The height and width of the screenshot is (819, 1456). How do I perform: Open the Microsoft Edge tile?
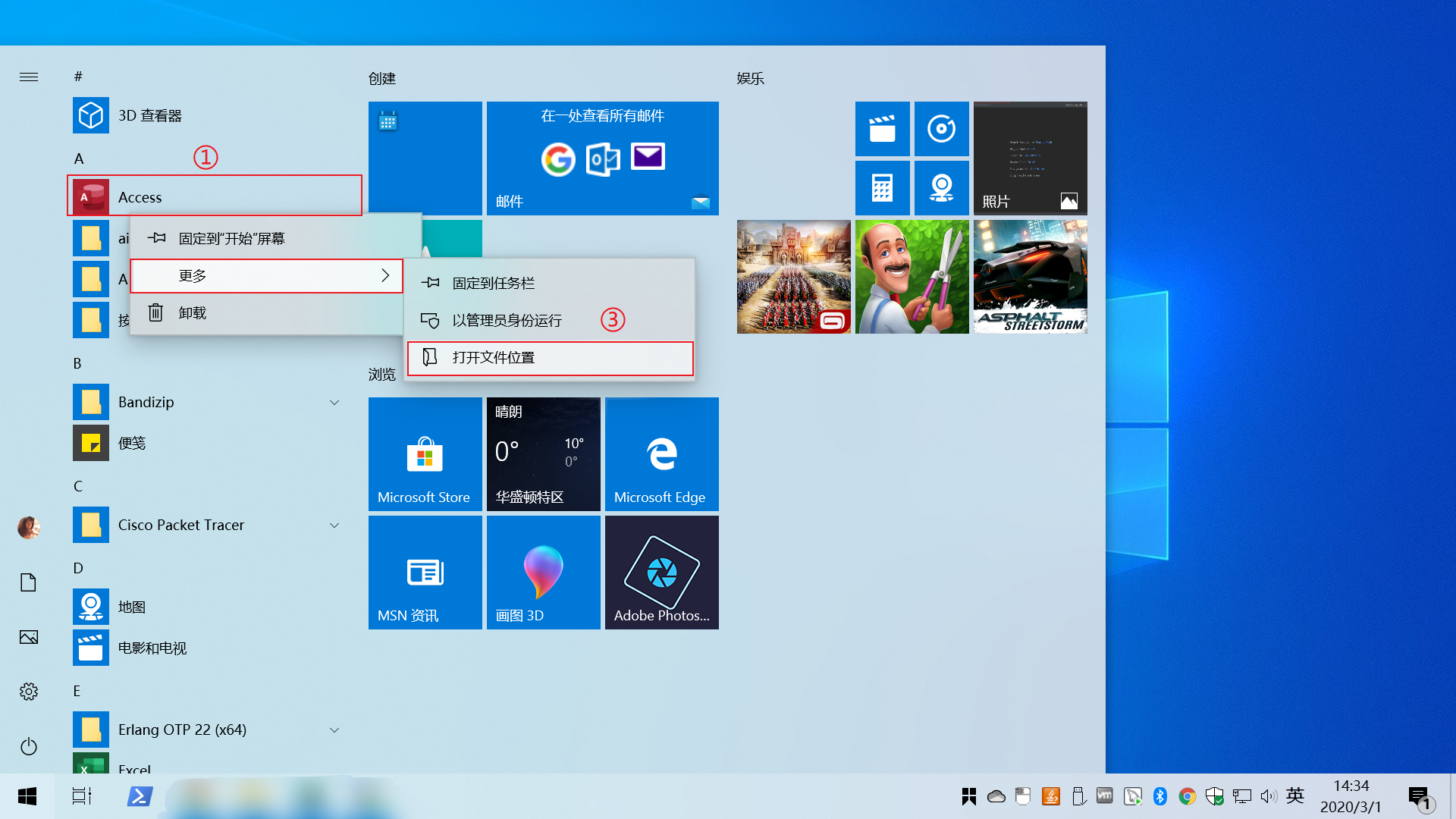point(661,453)
